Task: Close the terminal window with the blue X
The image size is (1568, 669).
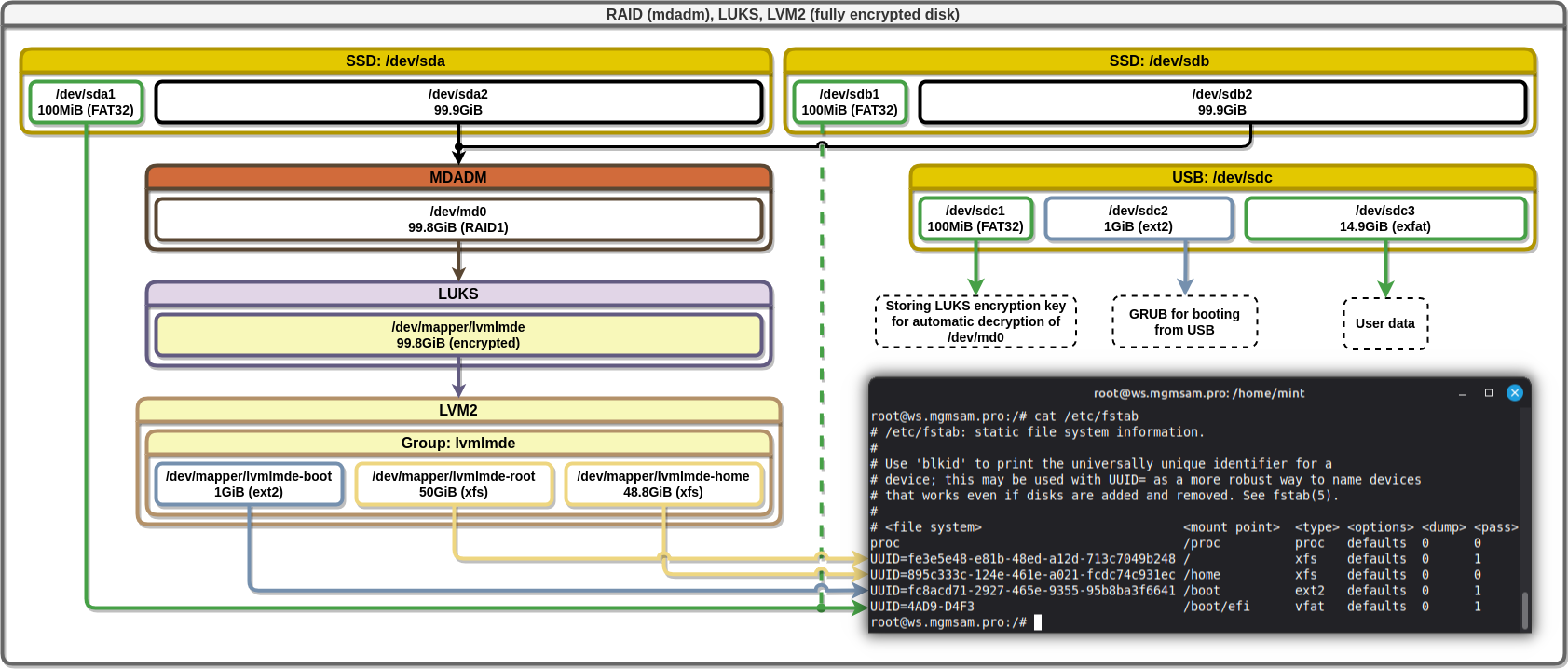Action: pyautogui.click(x=1514, y=392)
